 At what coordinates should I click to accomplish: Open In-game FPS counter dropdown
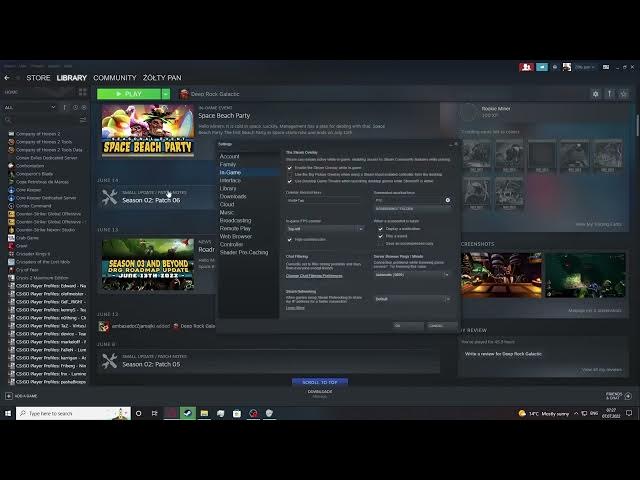pyautogui.click(x=325, y=229)
